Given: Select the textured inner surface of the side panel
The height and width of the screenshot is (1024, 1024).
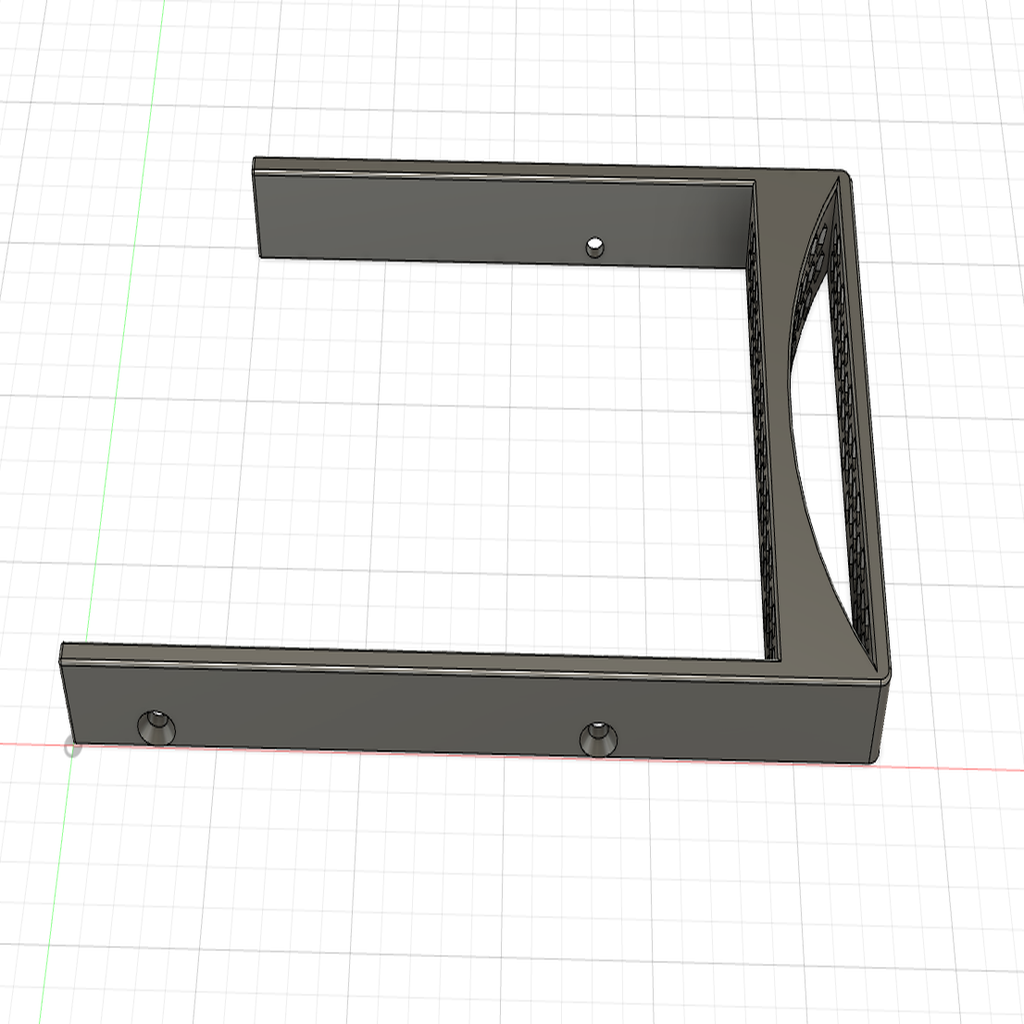Looking at the screenshot, I should (x=850, y=450).
